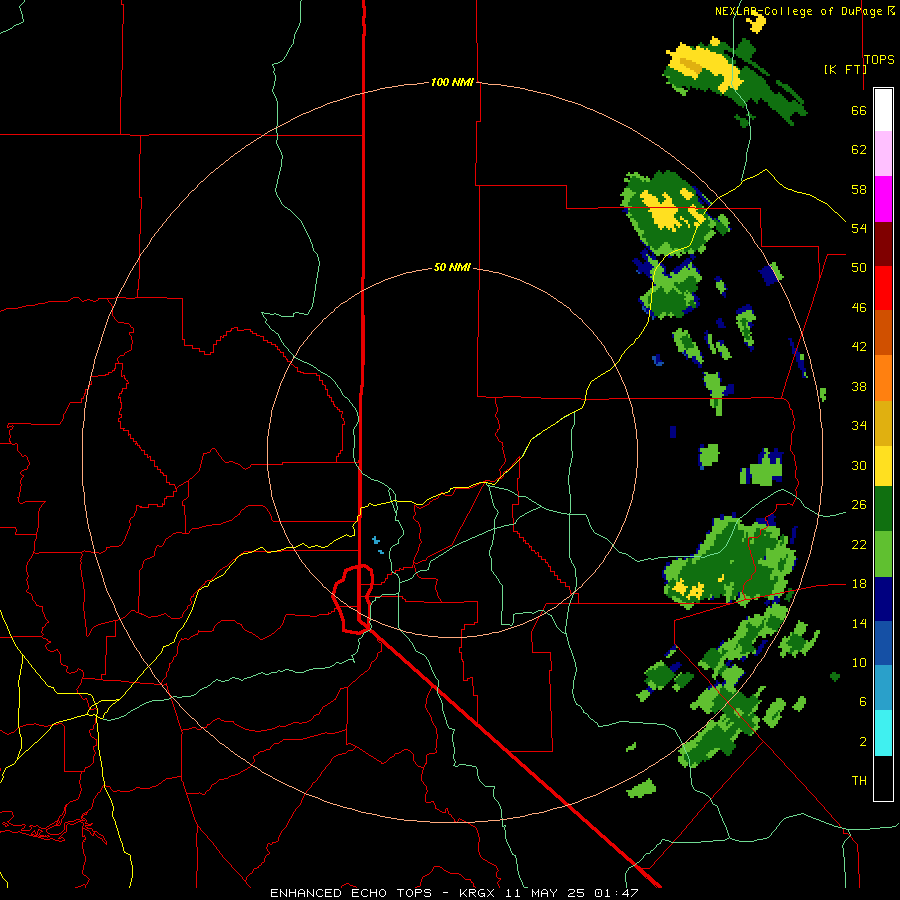Click the legend value '34'
Image resolution: width=900 pixels, height=900 pixels.
pos(859,426)
